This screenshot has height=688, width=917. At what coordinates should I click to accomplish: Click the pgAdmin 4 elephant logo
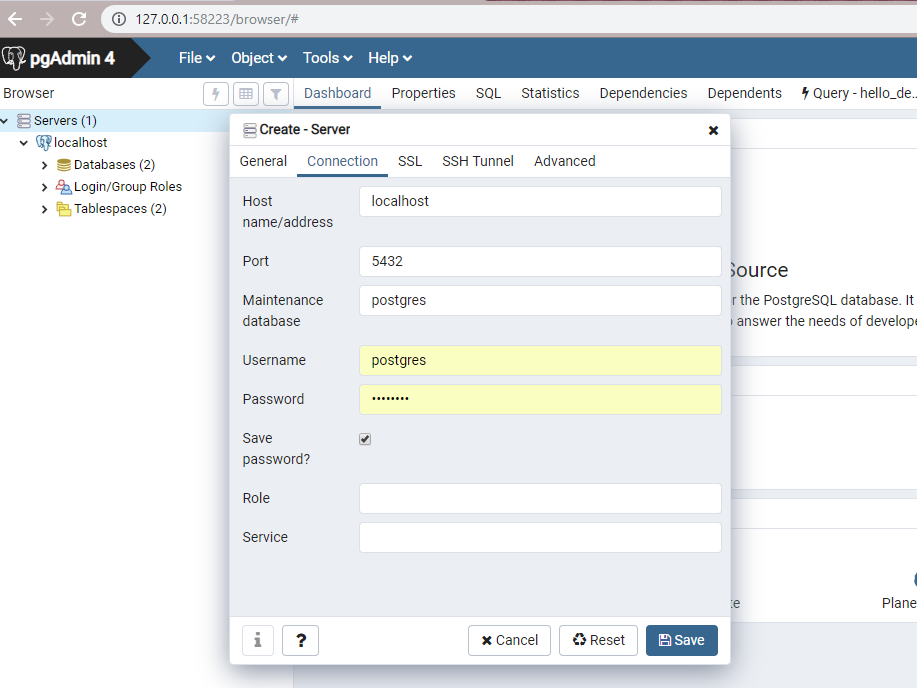point(13,58)
